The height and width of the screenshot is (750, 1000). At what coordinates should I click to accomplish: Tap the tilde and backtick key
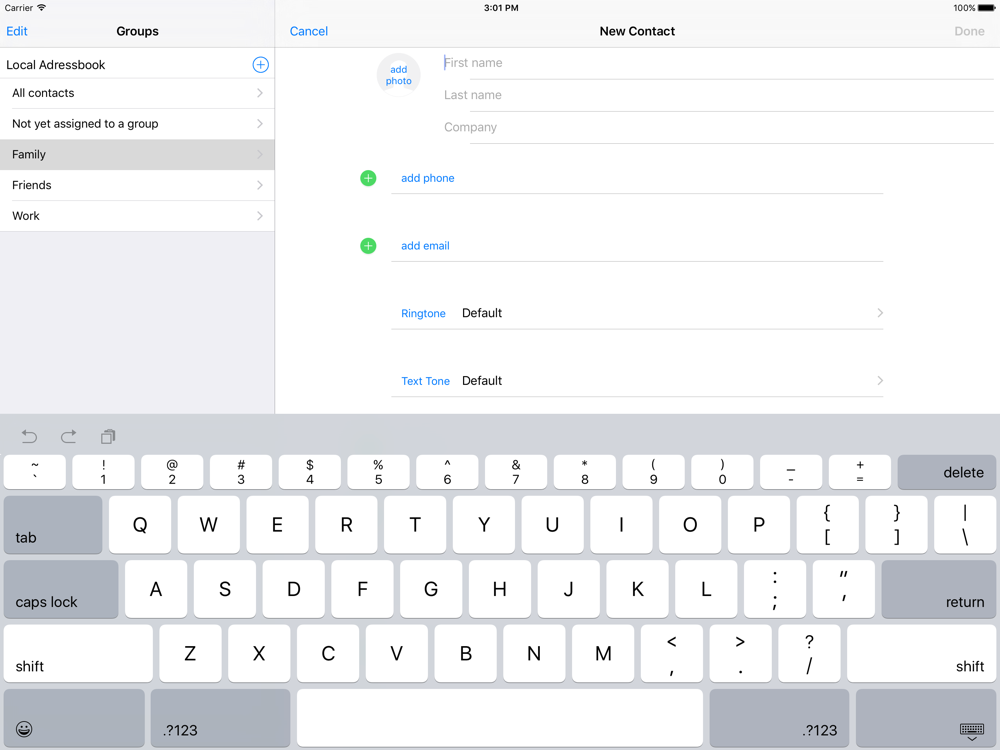coord(34,472)
